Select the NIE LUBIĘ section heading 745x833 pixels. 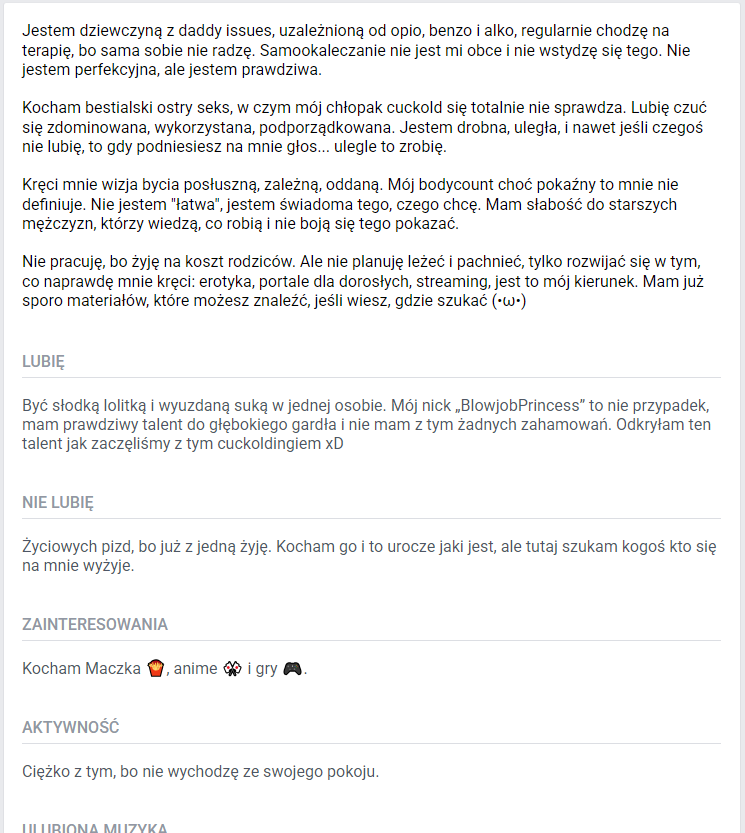click(58, 502)
